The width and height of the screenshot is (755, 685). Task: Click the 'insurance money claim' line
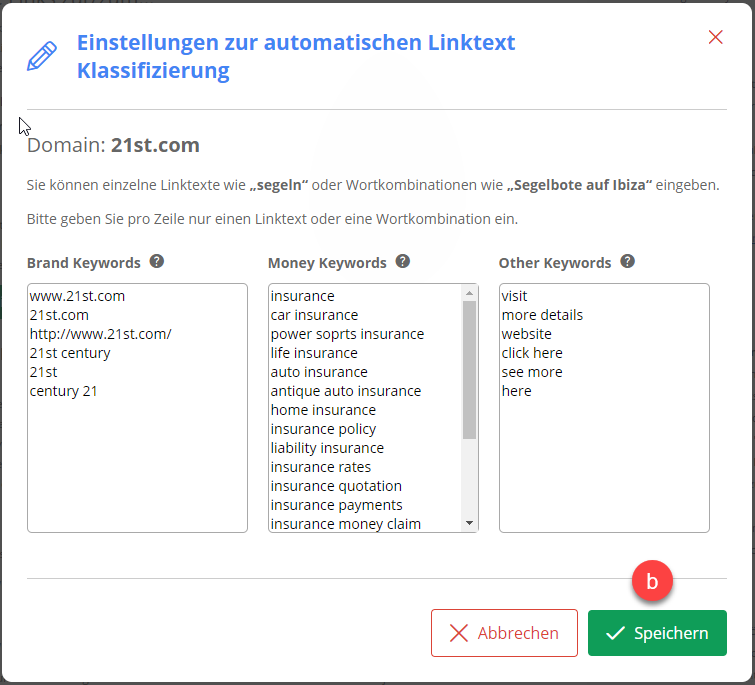(345, 523)
